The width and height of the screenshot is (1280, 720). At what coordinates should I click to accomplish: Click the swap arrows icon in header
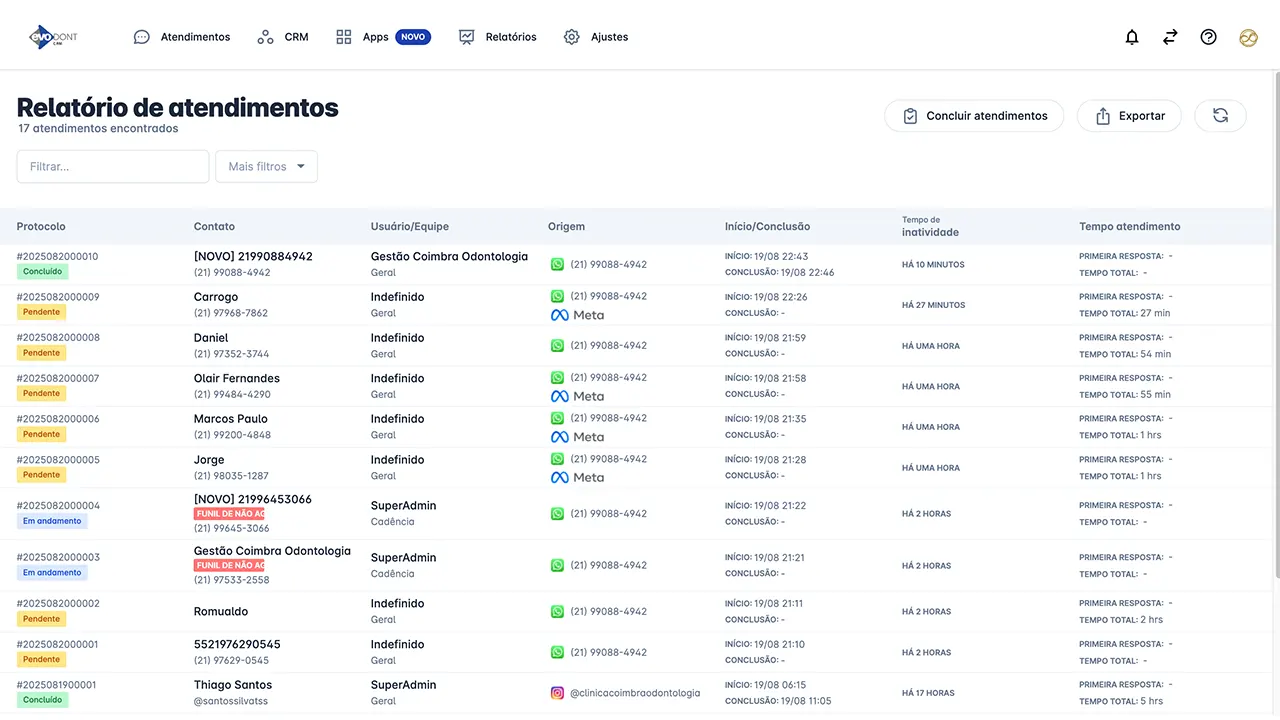pyautogui.click(x=1170, y=37)
